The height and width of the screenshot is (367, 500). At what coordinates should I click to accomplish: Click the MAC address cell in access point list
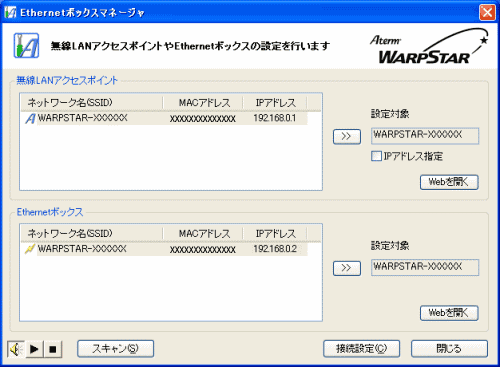click(203, 119)
